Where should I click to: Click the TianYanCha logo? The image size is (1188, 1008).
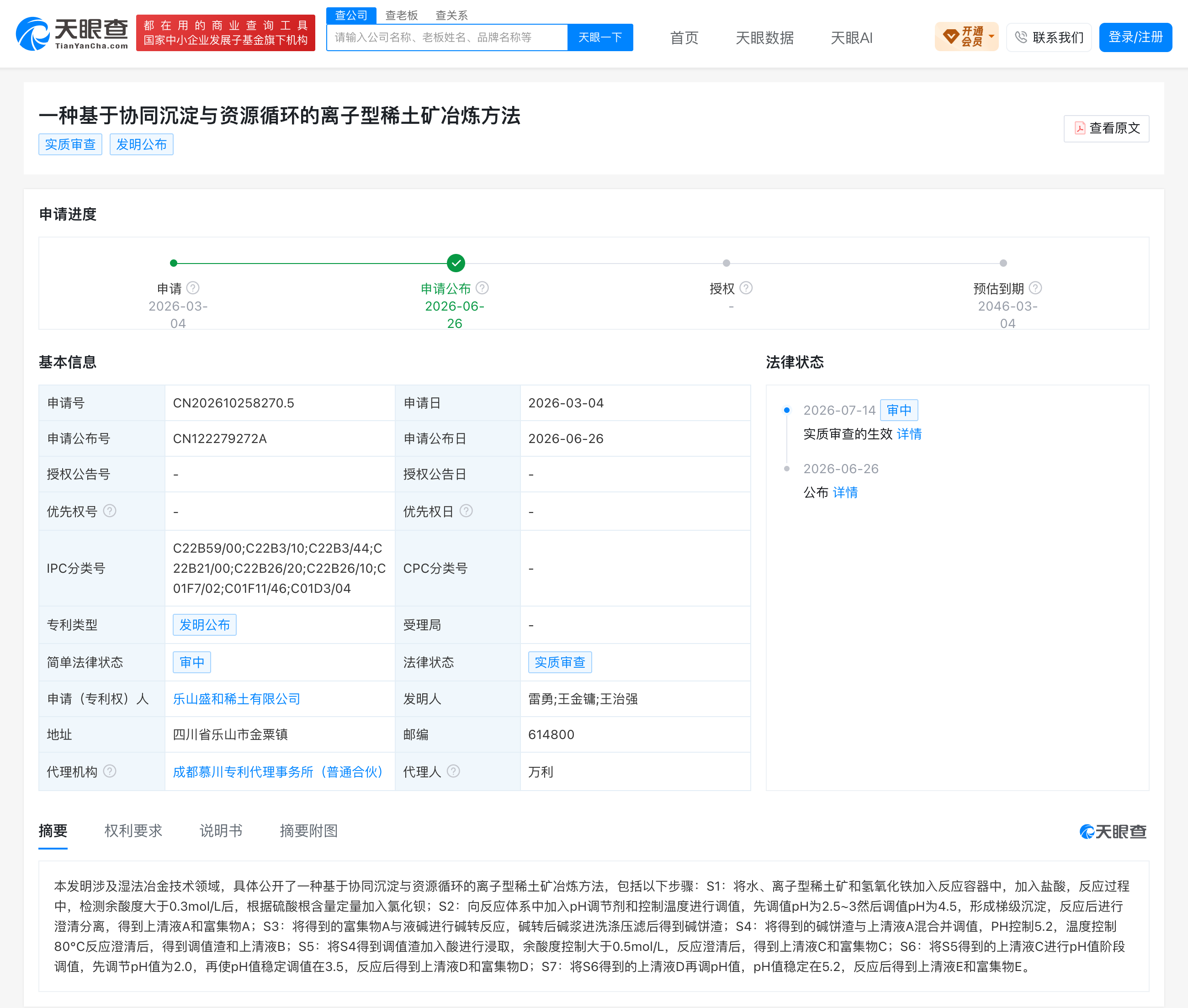[x=72, y=34]
